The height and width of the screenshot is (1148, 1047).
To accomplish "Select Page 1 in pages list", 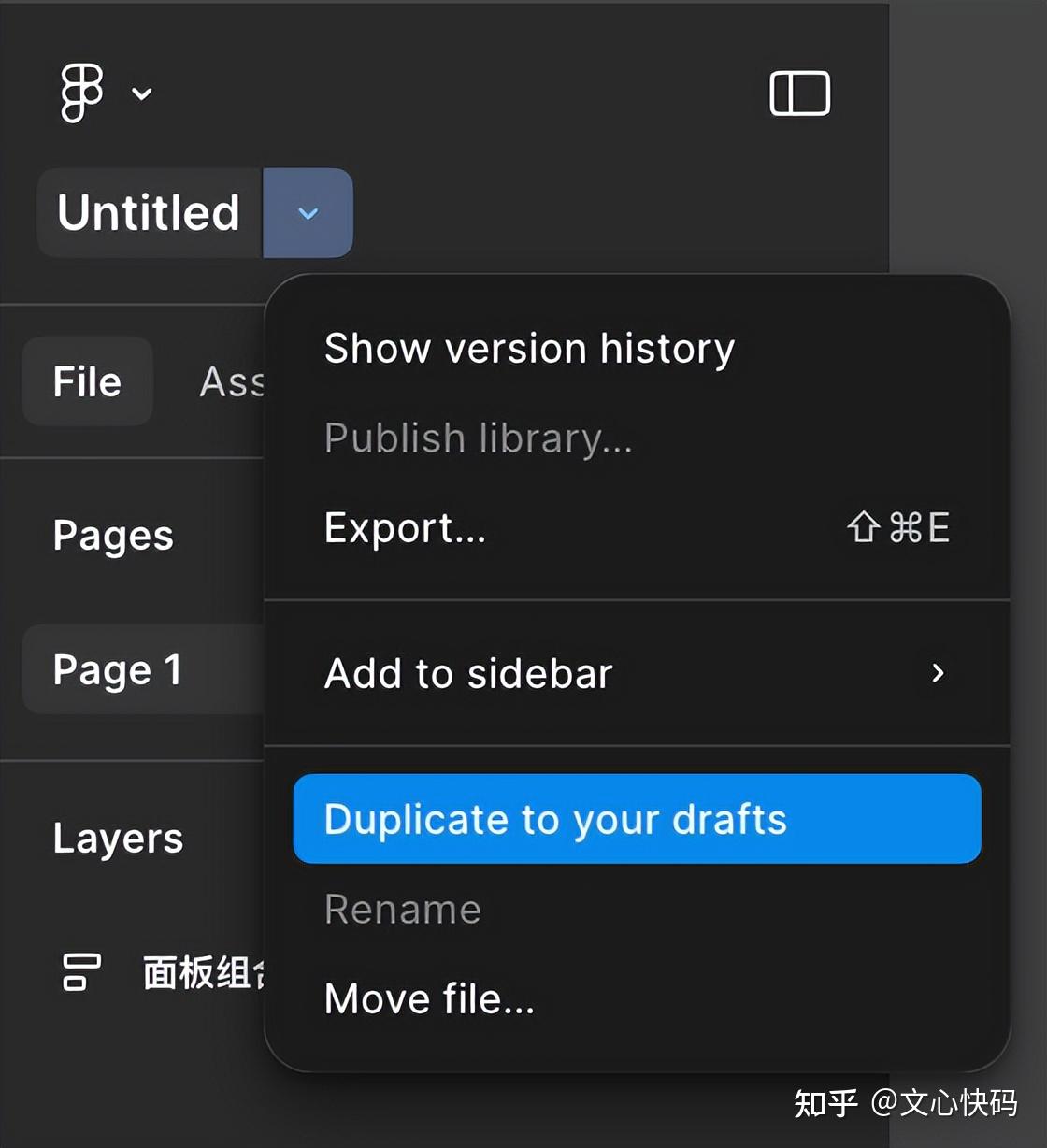I will (144, 669).
